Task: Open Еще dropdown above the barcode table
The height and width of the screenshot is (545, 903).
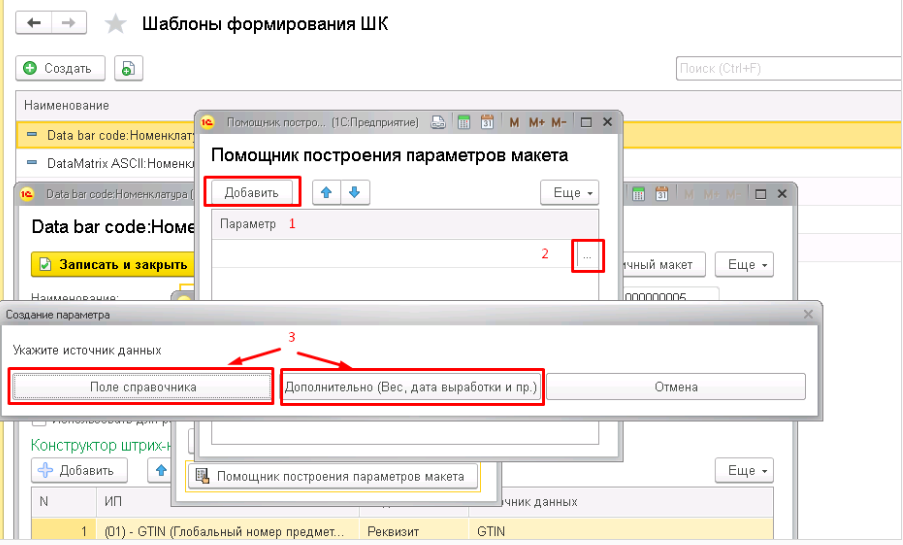Action: pos(744,471)
